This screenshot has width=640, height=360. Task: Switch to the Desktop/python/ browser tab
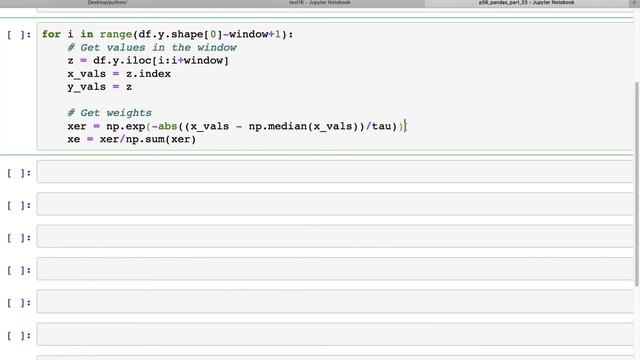coord(107,3)
